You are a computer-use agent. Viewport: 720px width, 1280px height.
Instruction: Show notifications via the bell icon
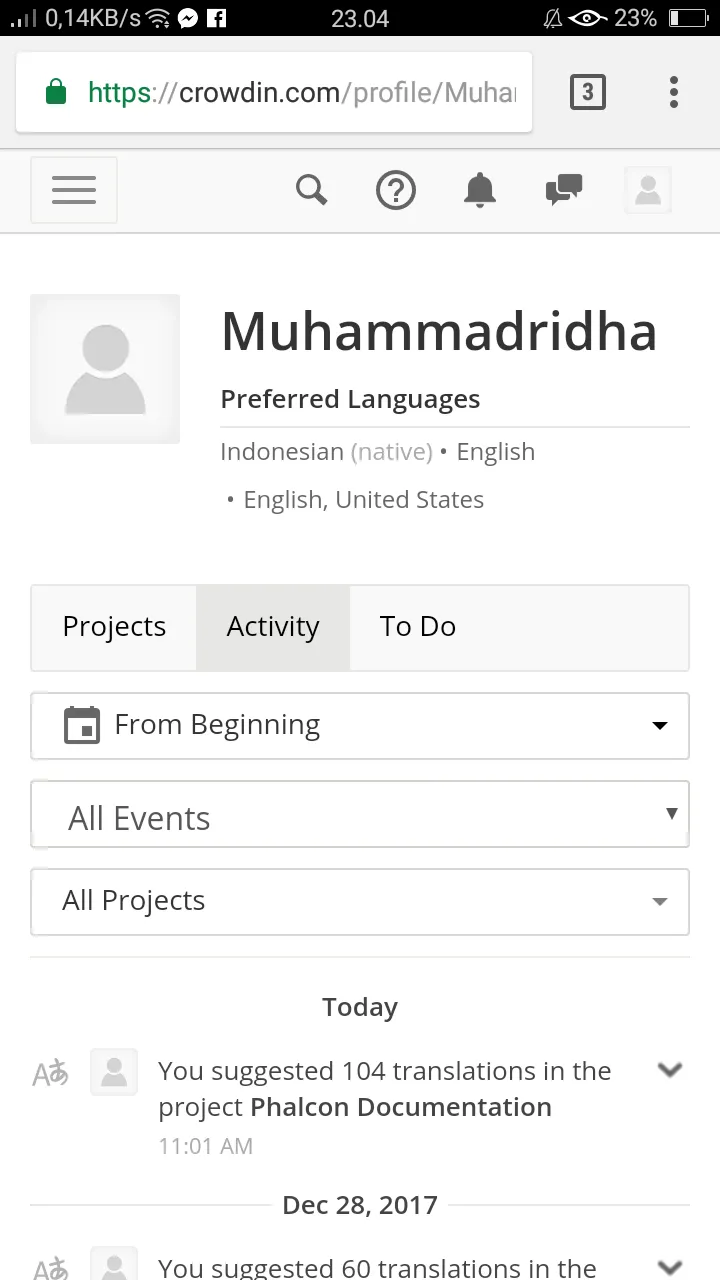(480, 189)
